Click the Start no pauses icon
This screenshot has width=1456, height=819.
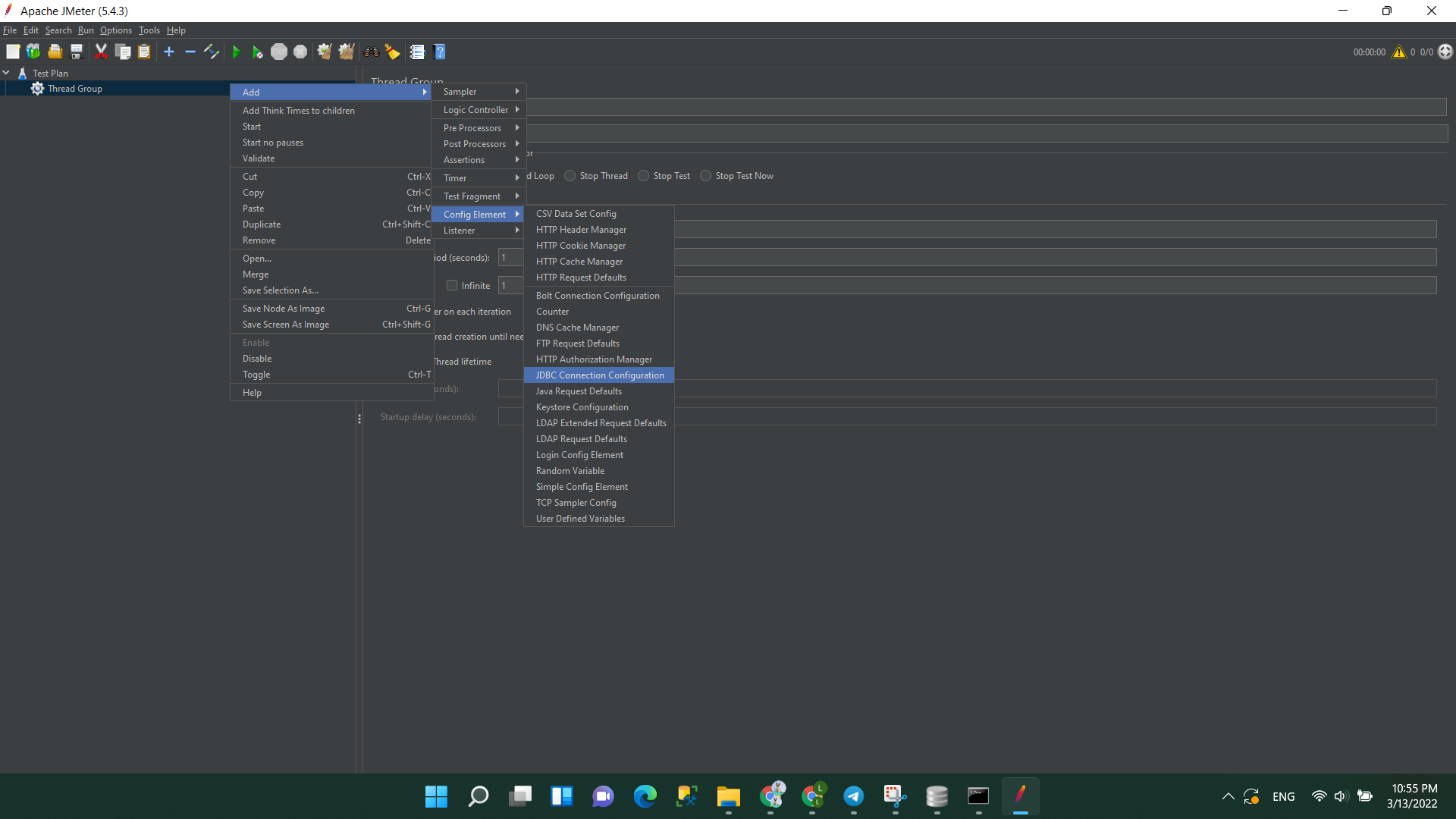click(257, 52)
